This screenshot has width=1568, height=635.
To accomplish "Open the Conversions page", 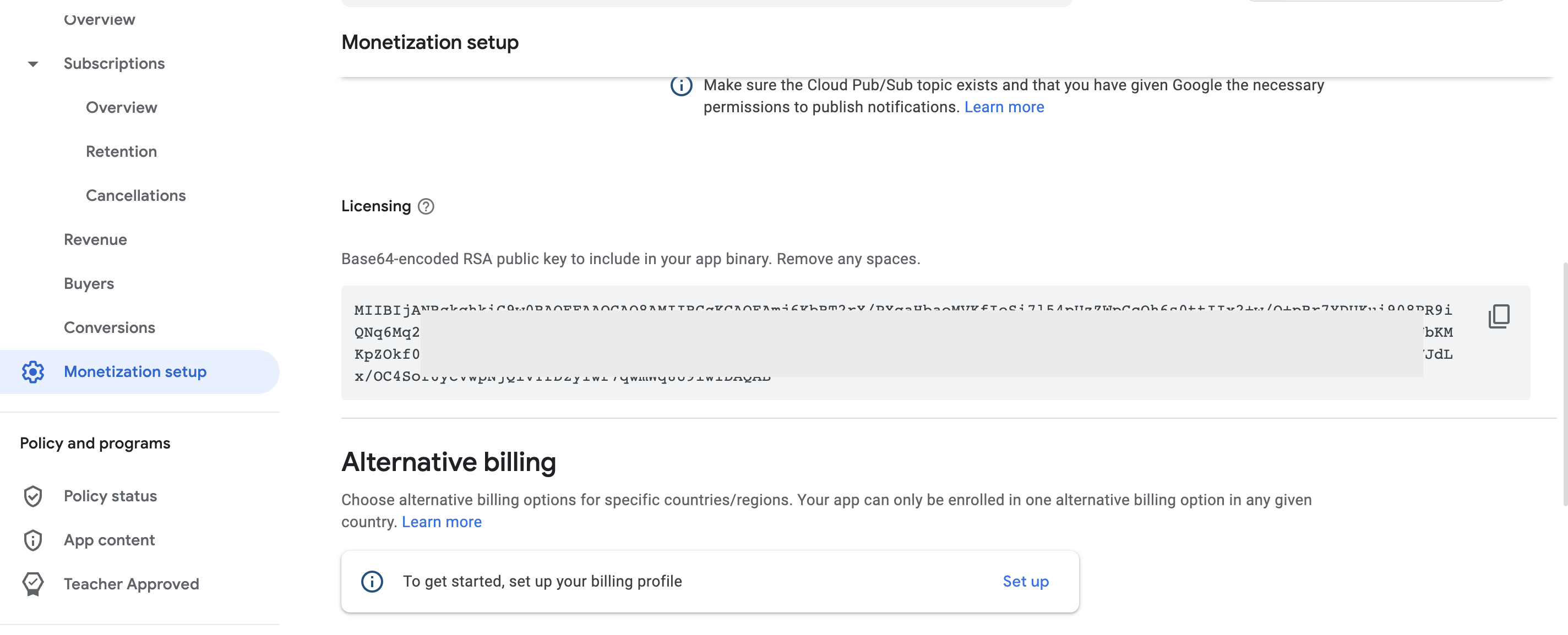I will 110,328.
